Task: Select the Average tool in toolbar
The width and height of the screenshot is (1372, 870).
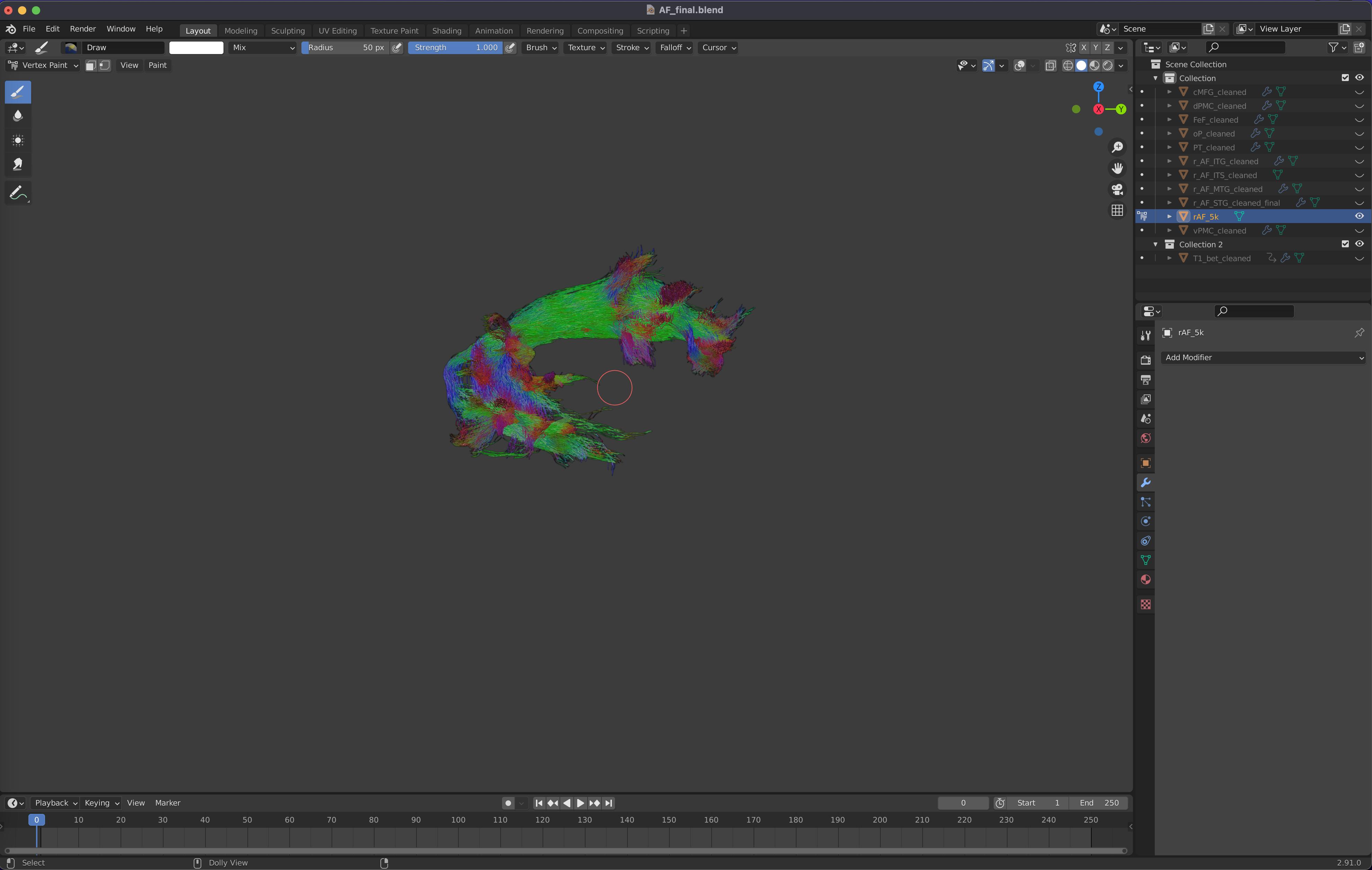Action: coord(18,140)
